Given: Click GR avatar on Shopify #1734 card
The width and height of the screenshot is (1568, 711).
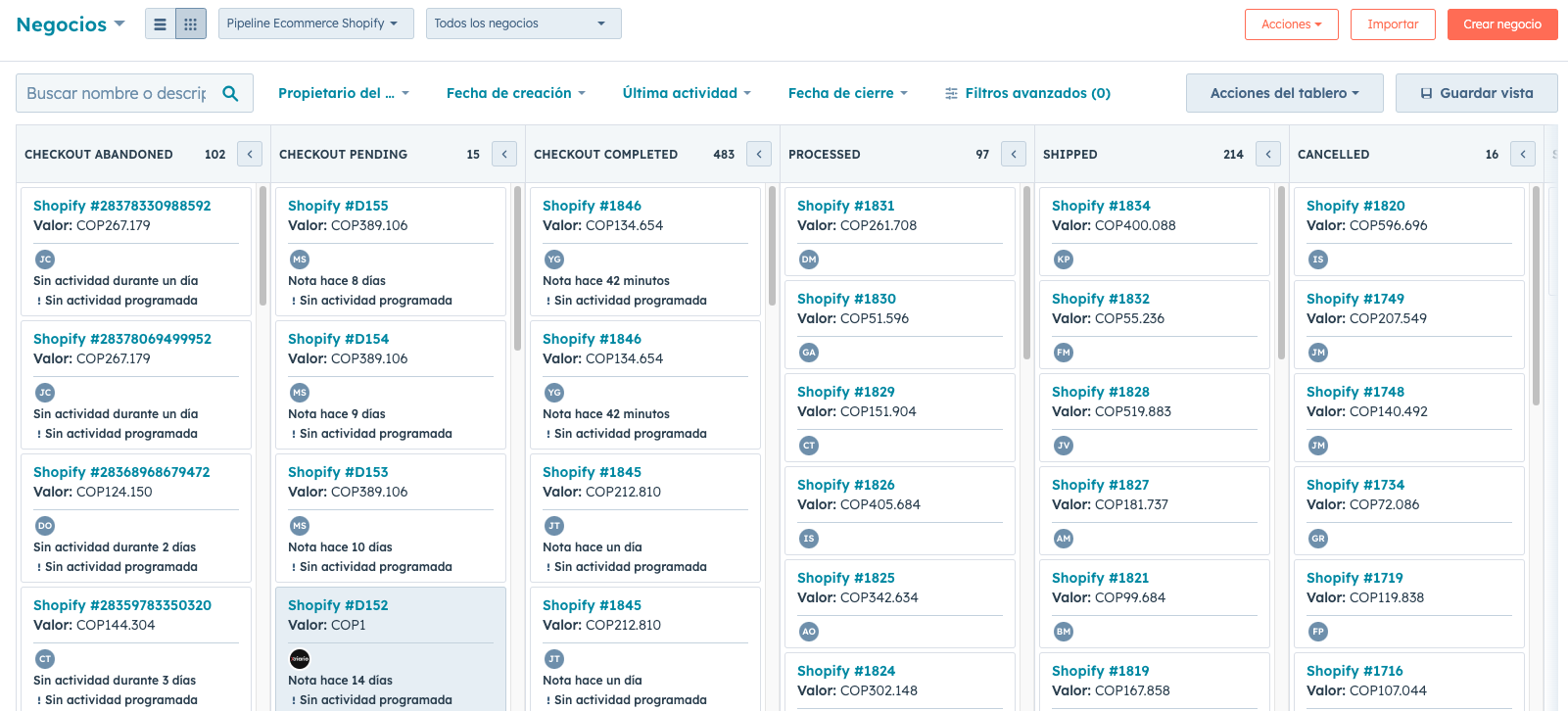Looking at the screenshot, I should click(1318, 539).
